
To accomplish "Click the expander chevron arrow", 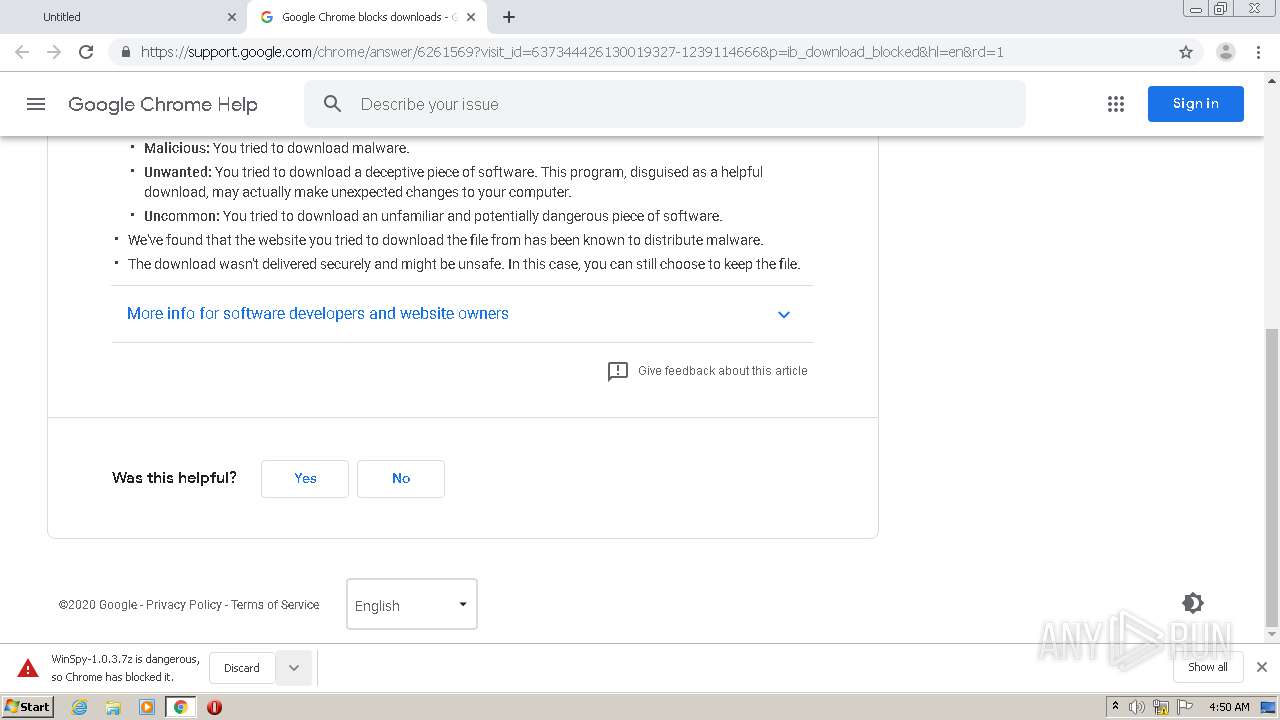I will (784, 315).
